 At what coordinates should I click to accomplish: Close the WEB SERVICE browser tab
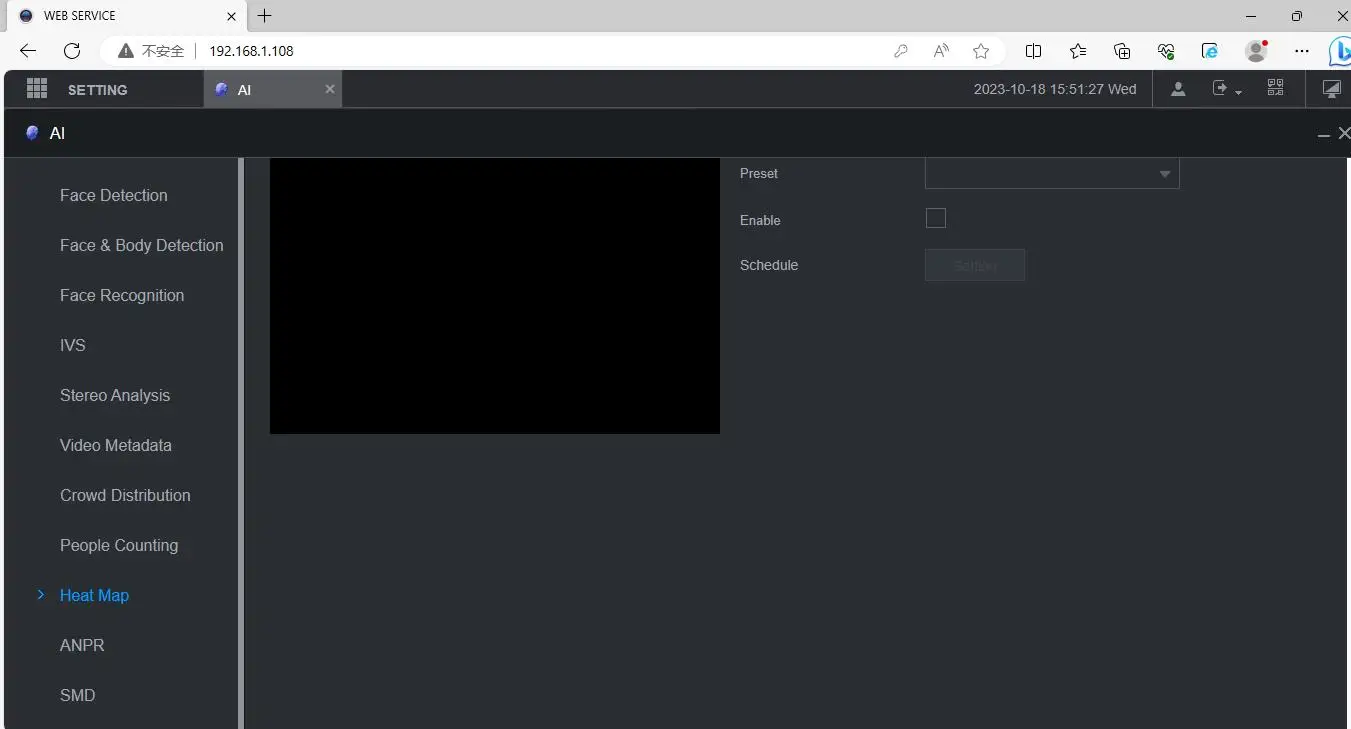[x=232, y=16]
